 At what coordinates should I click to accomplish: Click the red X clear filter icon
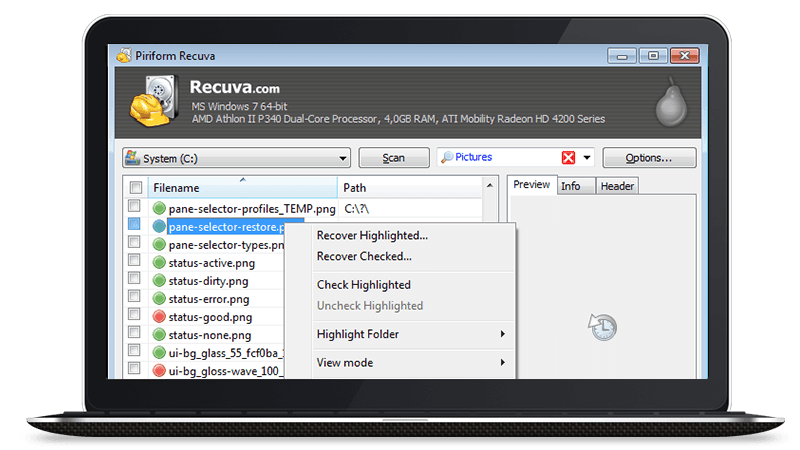click(x=568, y=158)
